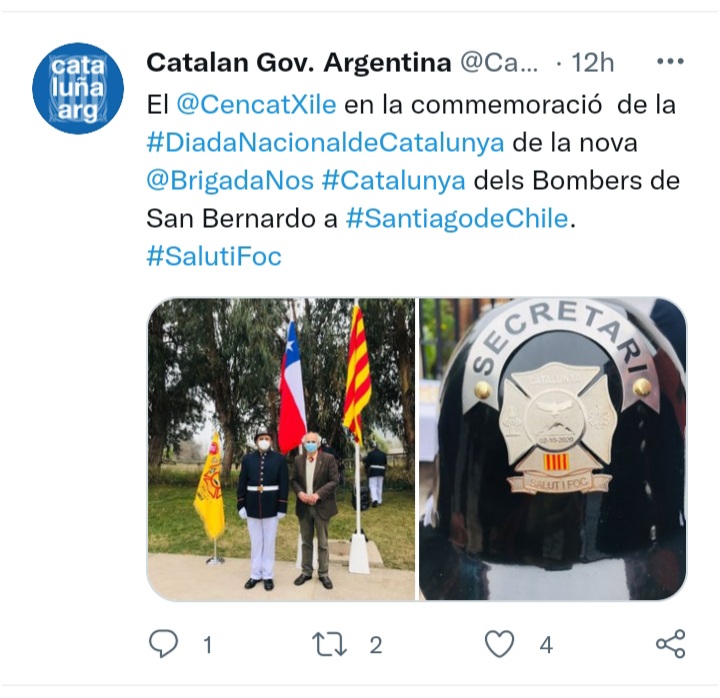Open the cataluña arg profile avatar
720x698 pixels.
point(78,88)
